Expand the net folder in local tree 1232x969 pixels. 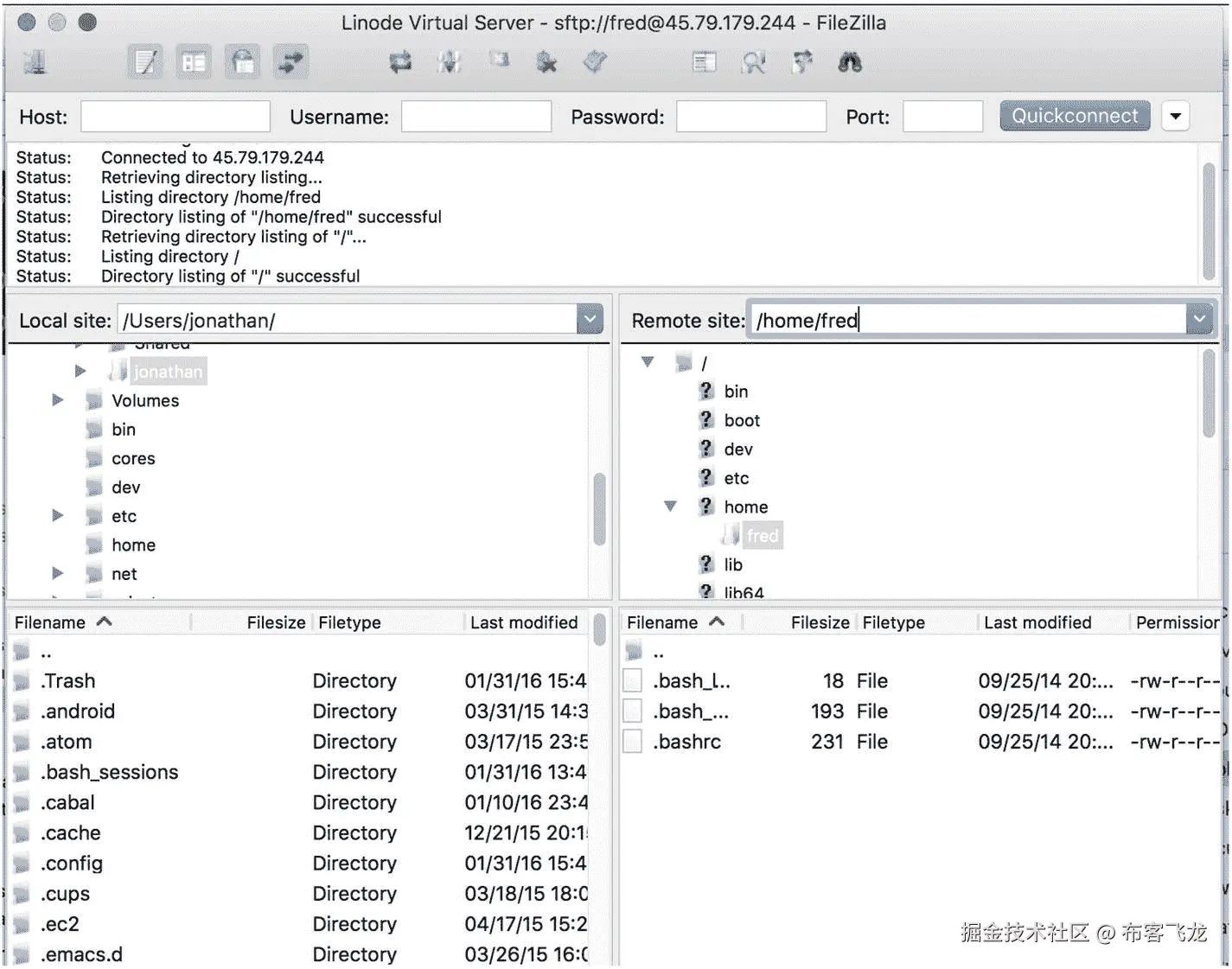[x=57, y=573]
